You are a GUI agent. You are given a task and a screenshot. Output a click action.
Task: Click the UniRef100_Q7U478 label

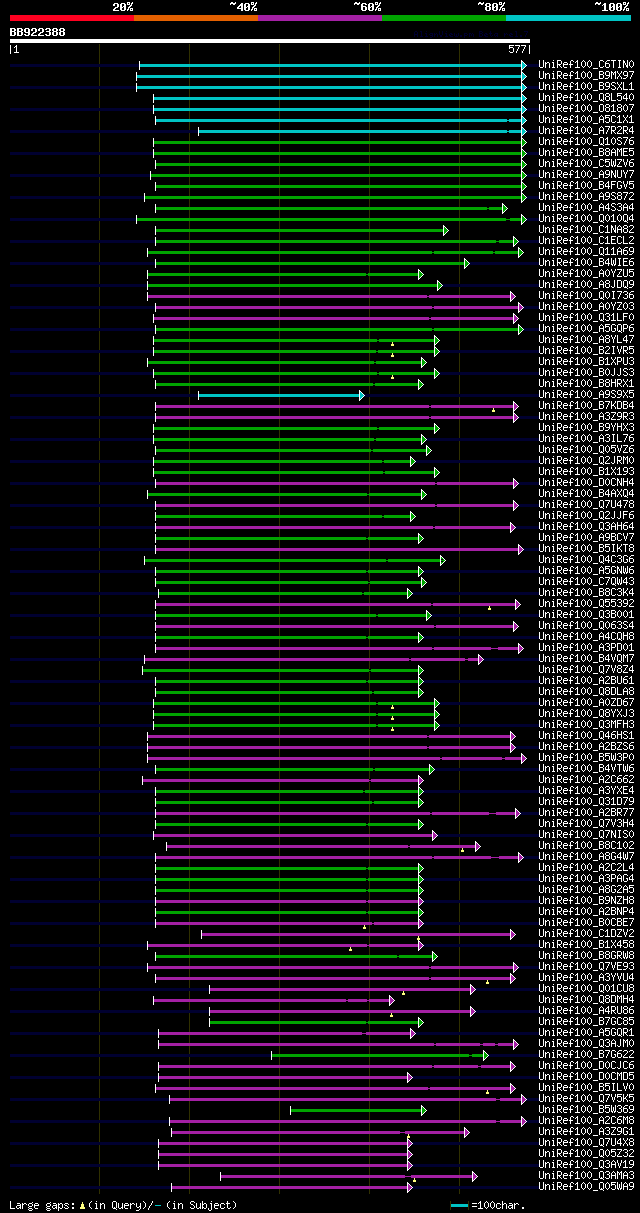pyautogui.click(x=586, y=505)
